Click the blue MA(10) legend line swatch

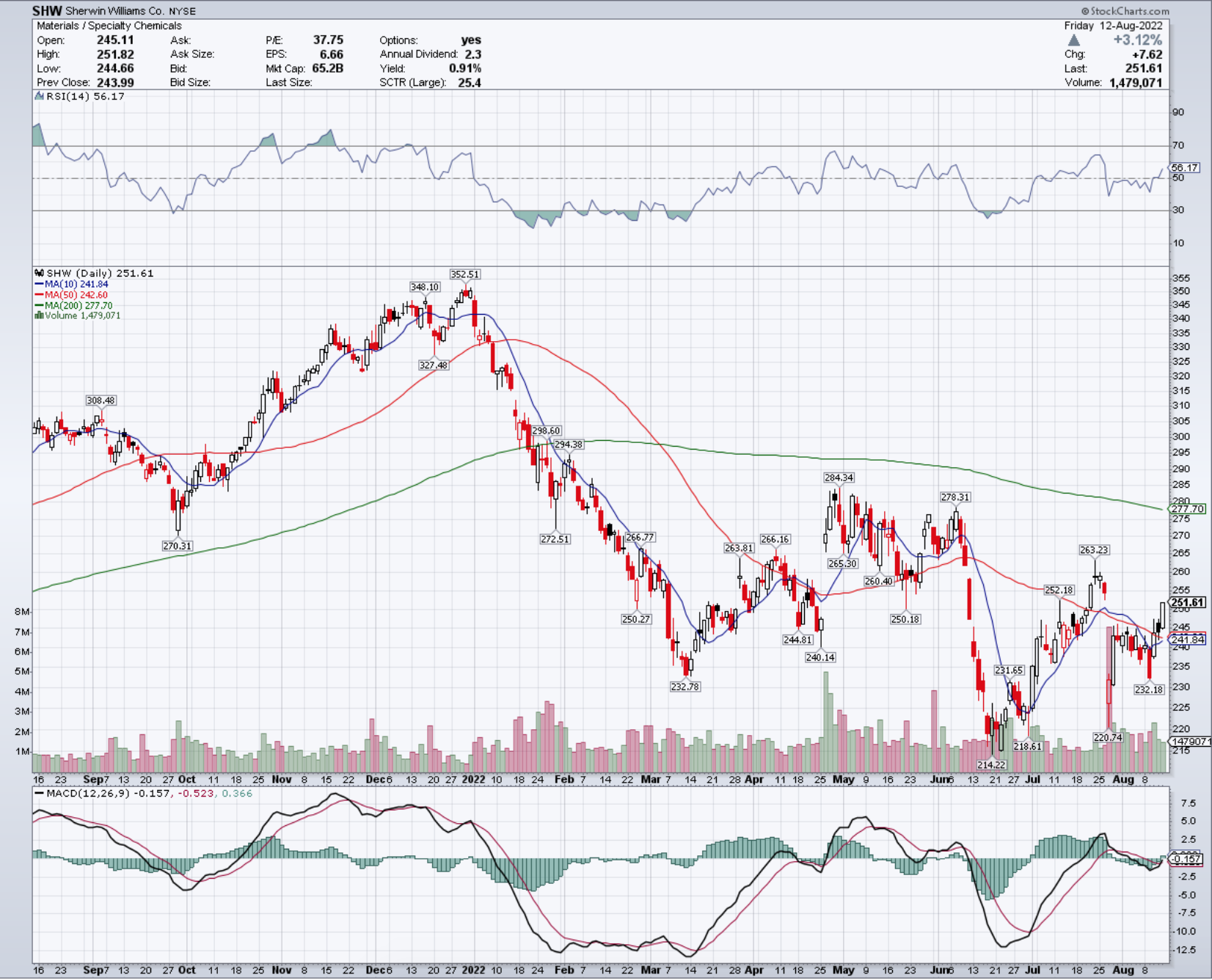coord(39,284)
